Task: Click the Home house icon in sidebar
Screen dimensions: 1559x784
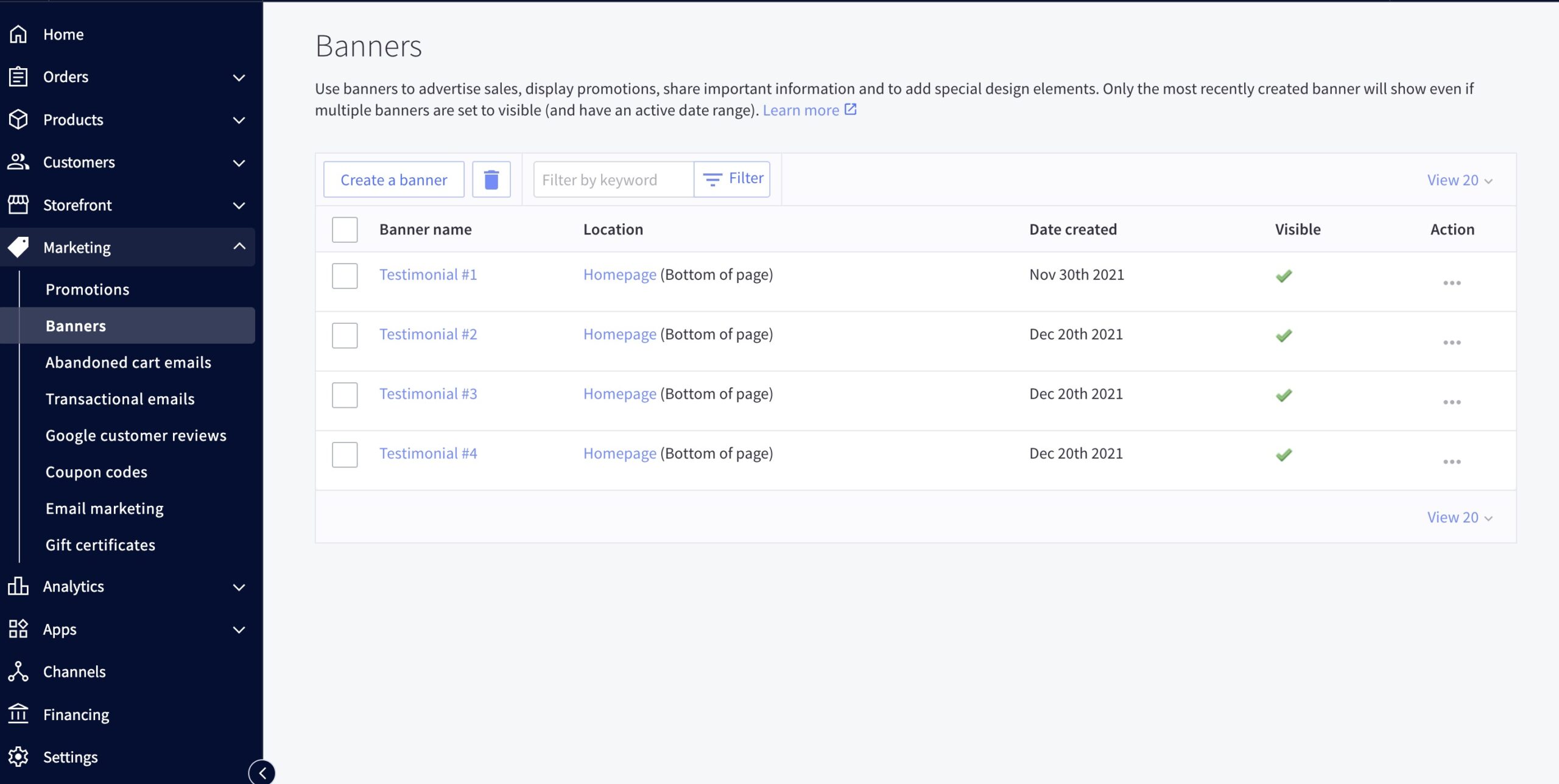Action: click(18, 34)
